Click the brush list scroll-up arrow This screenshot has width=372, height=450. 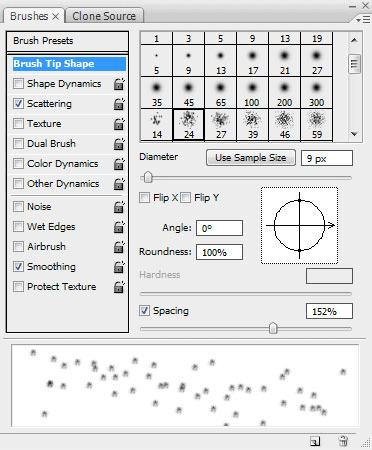click(x=354, y=40)
